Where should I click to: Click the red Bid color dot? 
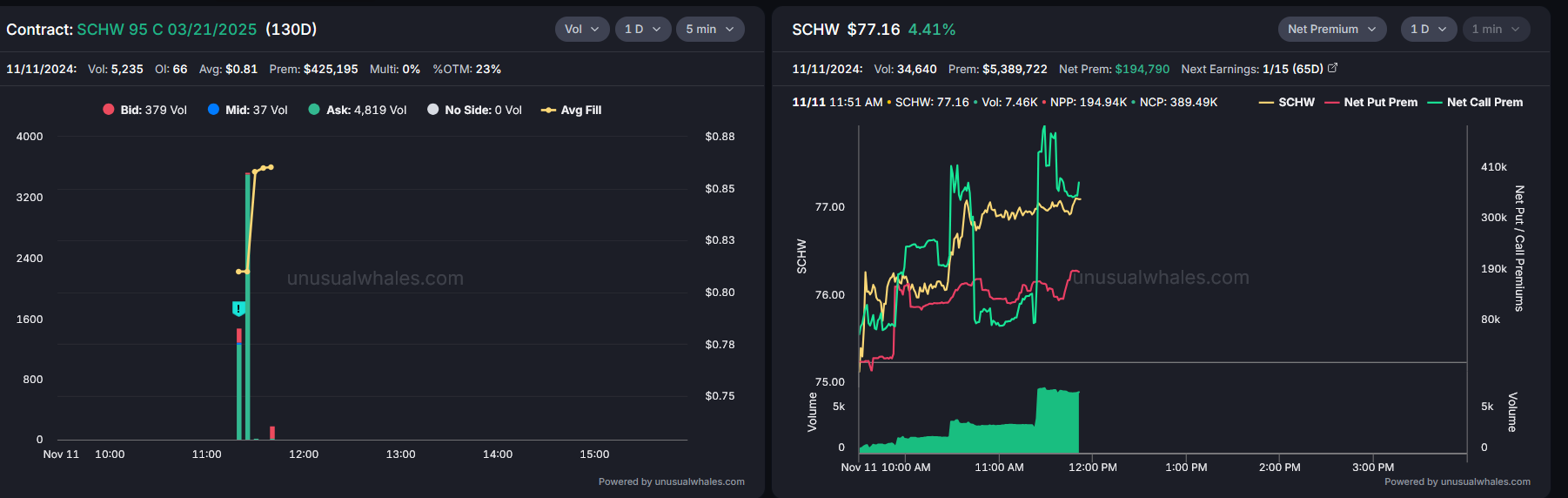pyautogui.click(x=109, y=110)
